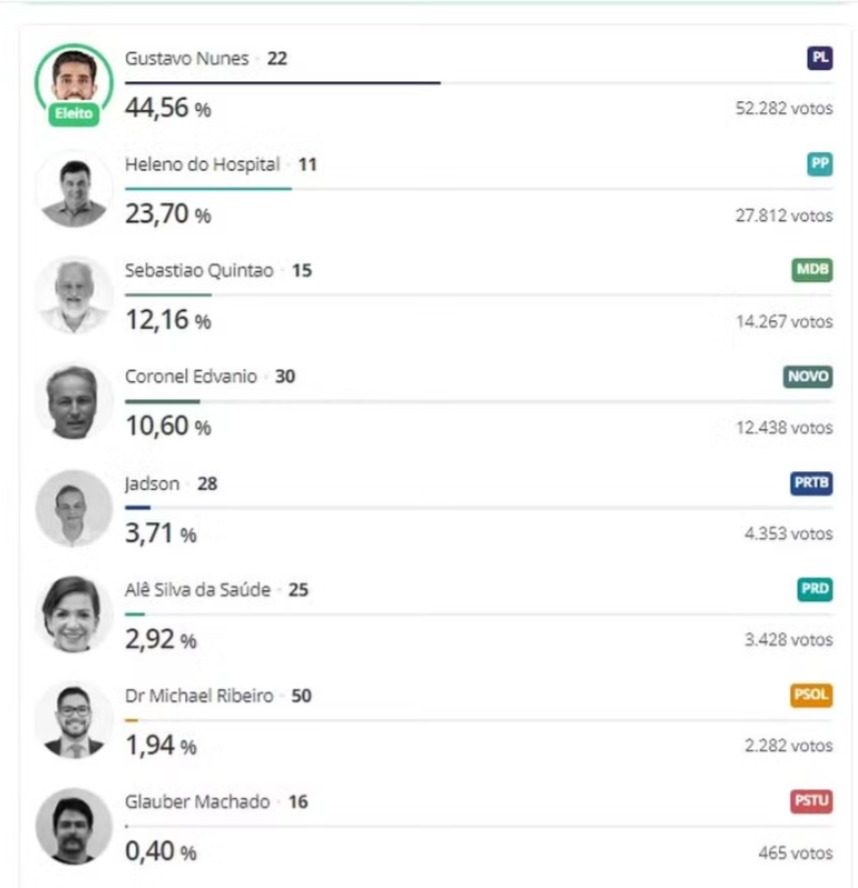The height and width of the screenshot is (888, 858).
Task: Open Heleno do Hospital's photo
Action: click(x=73, y=190)
